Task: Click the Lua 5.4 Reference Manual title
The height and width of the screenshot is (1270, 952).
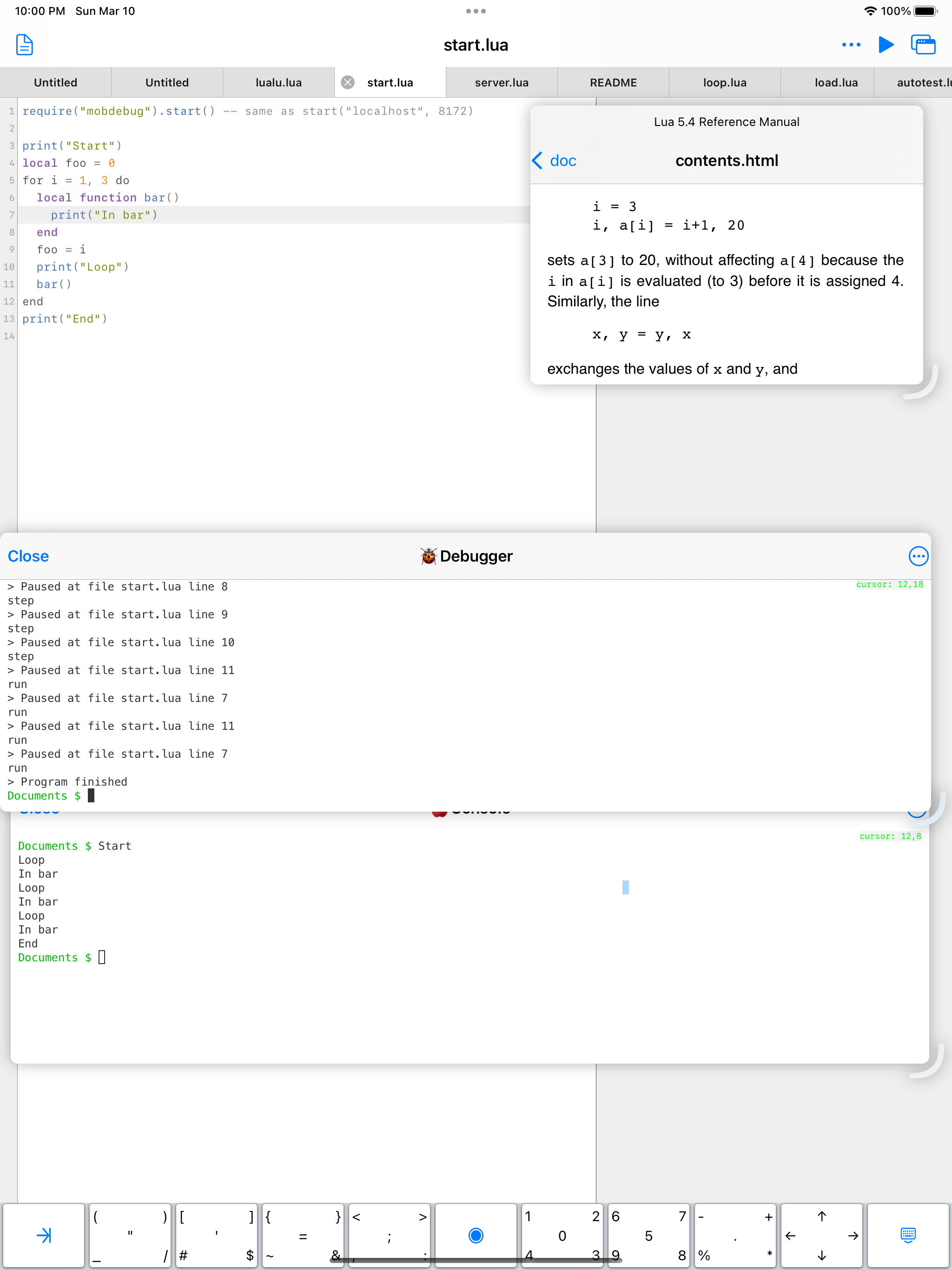Action: 727,122
